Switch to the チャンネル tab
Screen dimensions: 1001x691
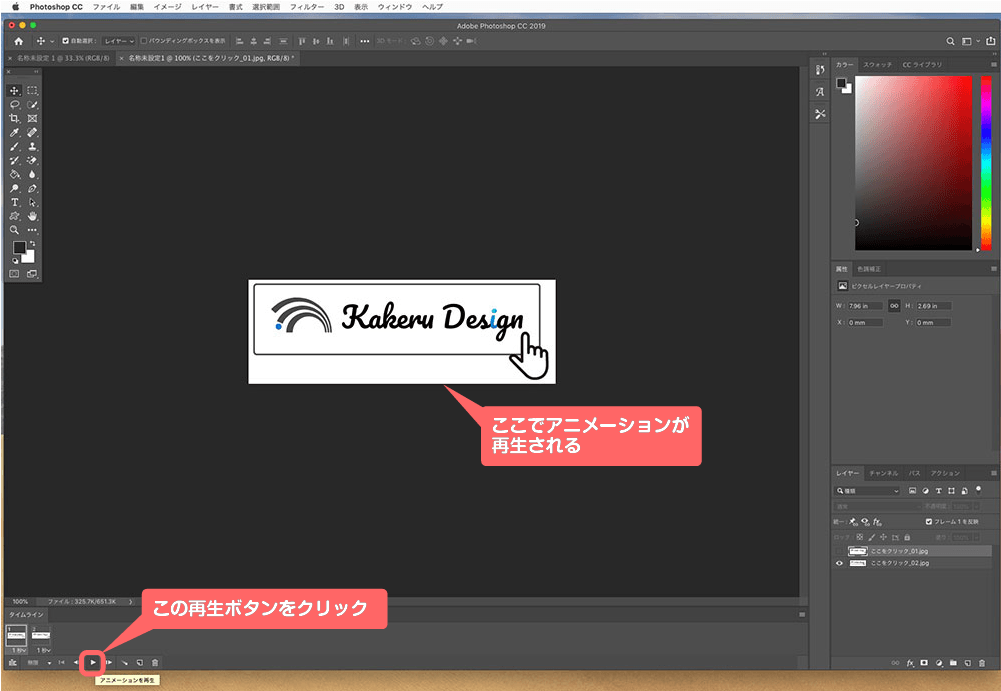click(x=884, y=473)
